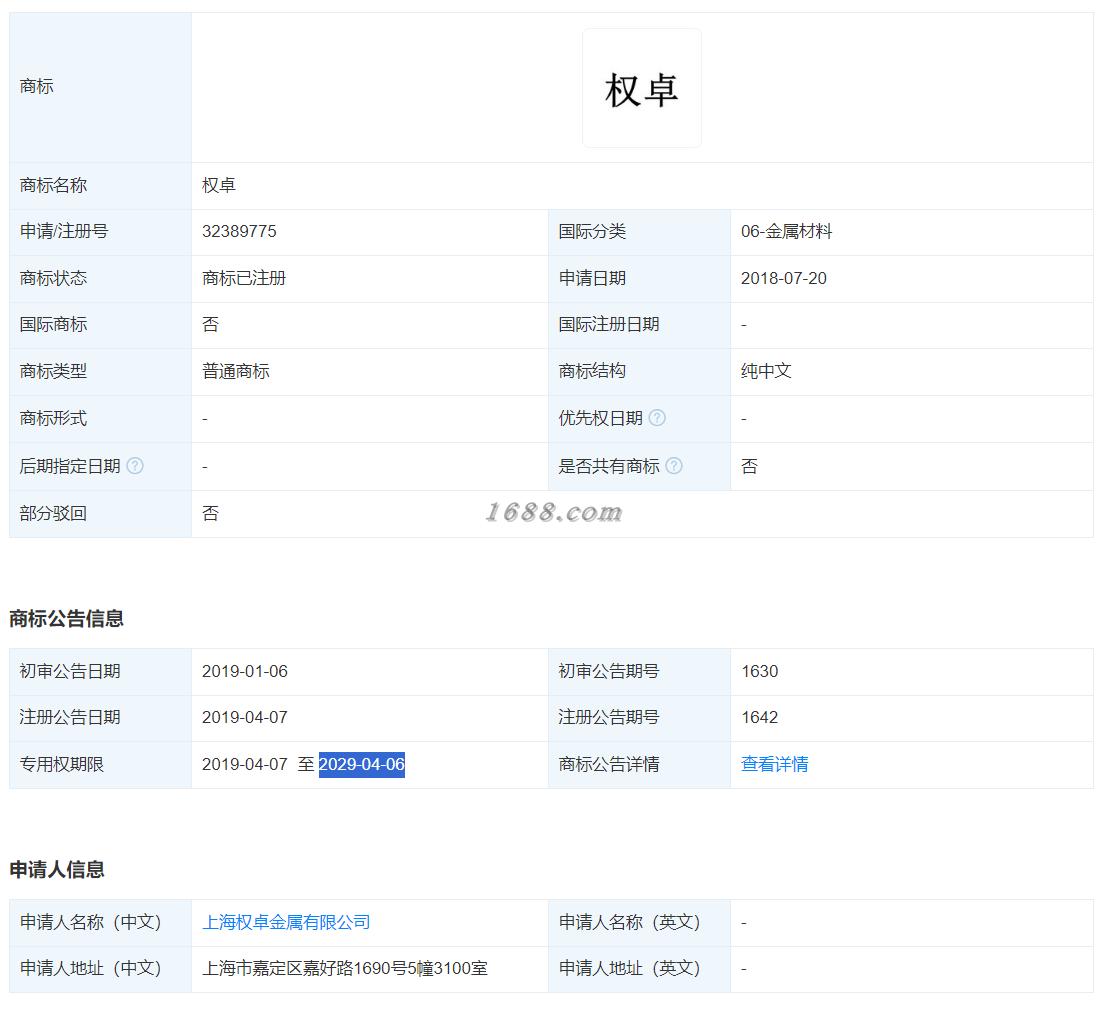
Task: Click the 商标类型 label cell
Action: coord(100,372)
